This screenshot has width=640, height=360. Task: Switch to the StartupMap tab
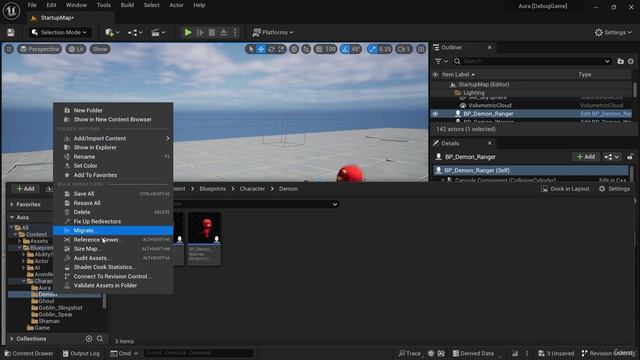(x=56, y=18)
